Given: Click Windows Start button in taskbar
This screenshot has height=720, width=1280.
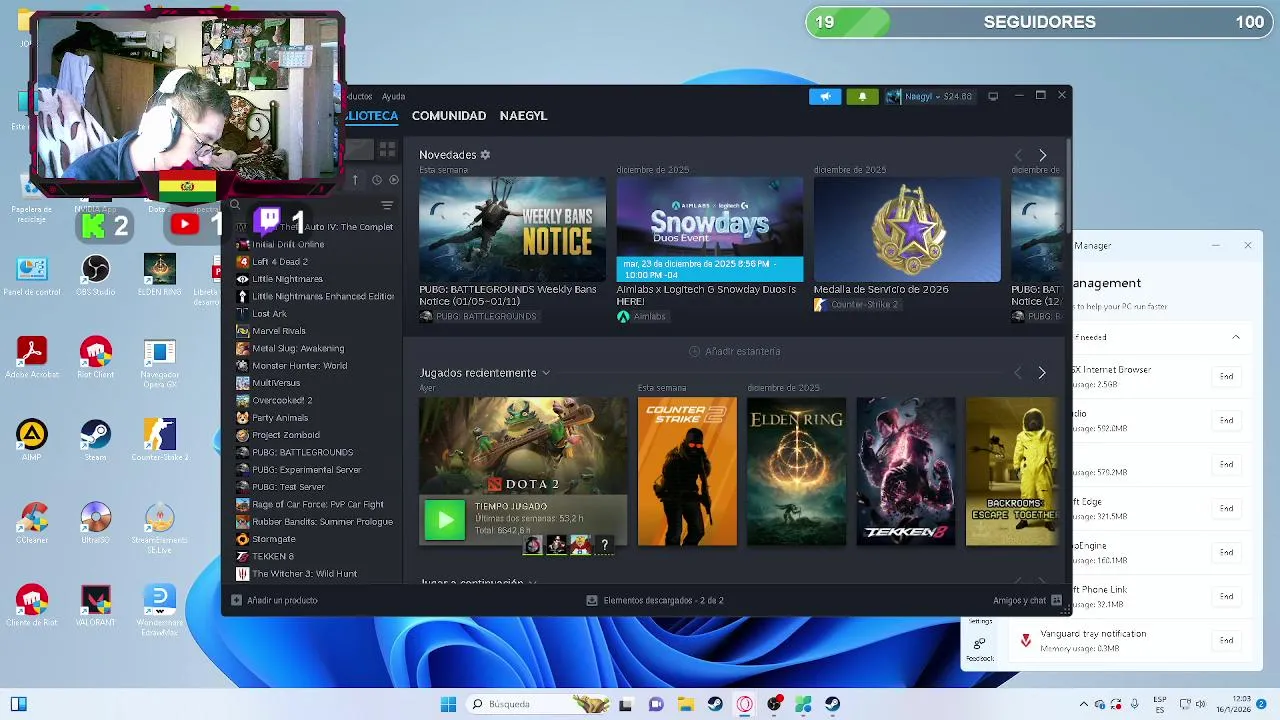Looking at the screenshot, I should click(x=448, y=704).
